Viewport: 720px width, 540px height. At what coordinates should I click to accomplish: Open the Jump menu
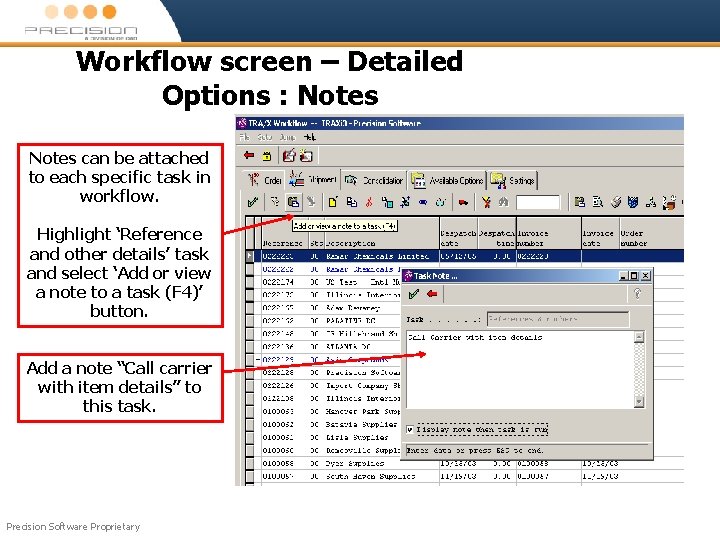point(287,137)
